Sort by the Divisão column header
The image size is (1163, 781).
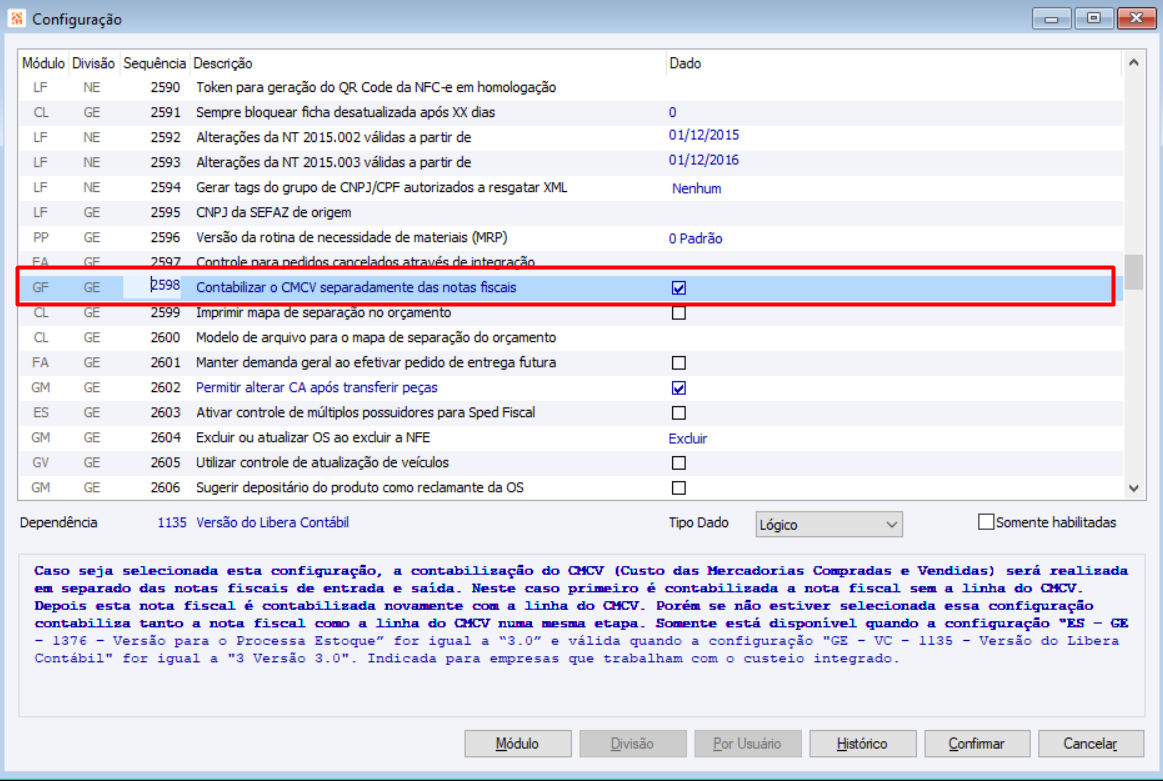93,63
